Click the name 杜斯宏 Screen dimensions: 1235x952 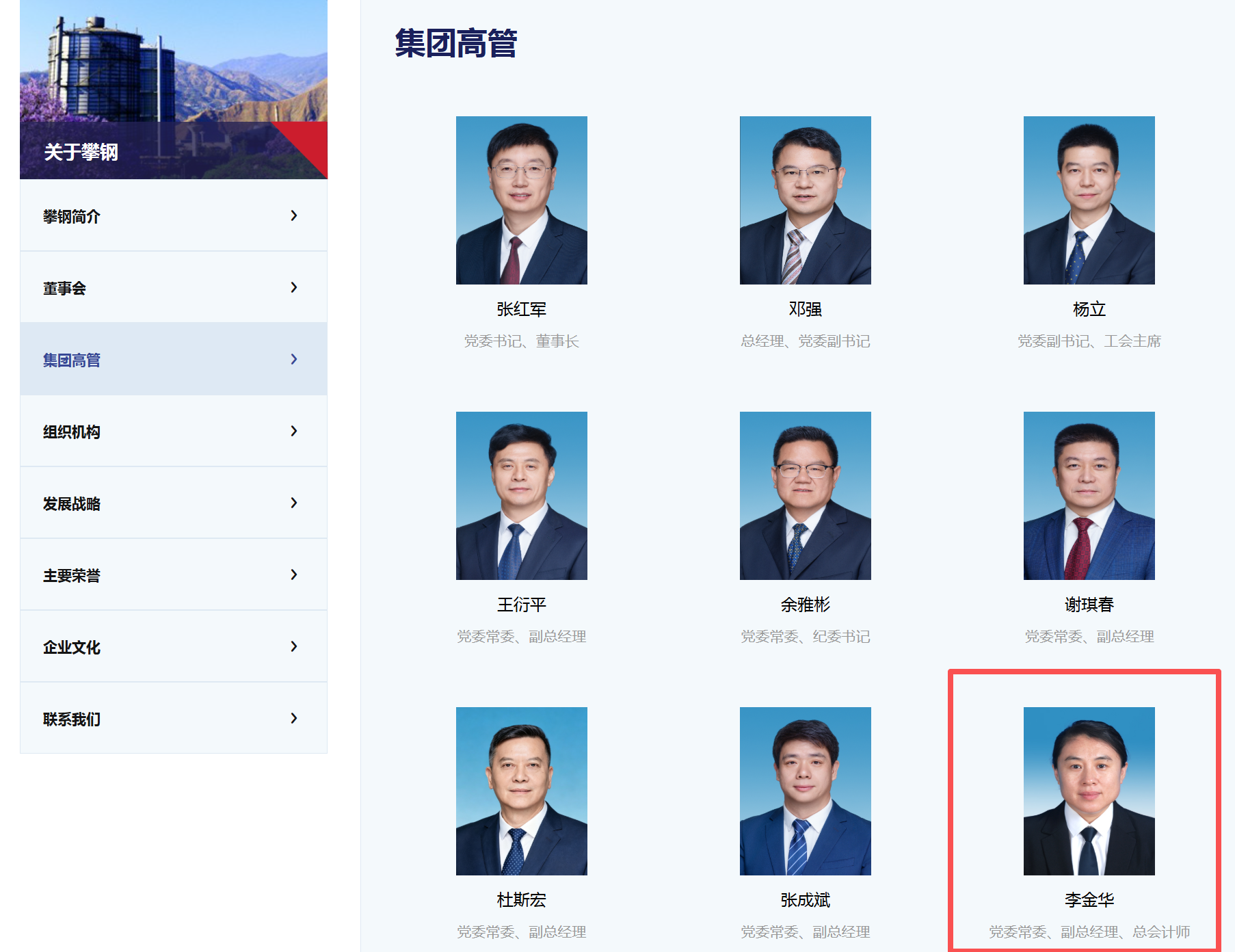[x=522, y=901]
